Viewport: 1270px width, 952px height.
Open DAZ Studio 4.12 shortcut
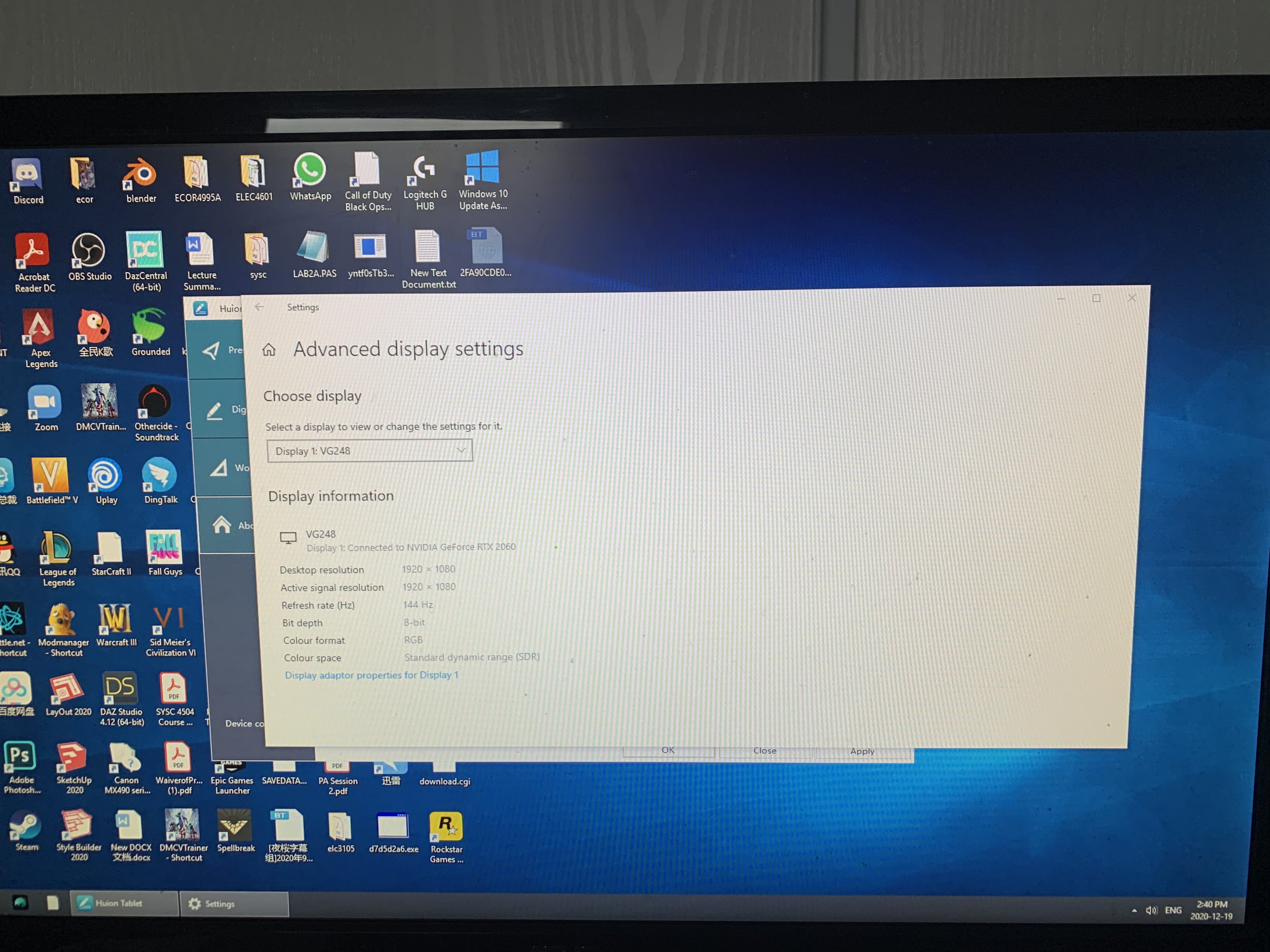tap(122, 699)
